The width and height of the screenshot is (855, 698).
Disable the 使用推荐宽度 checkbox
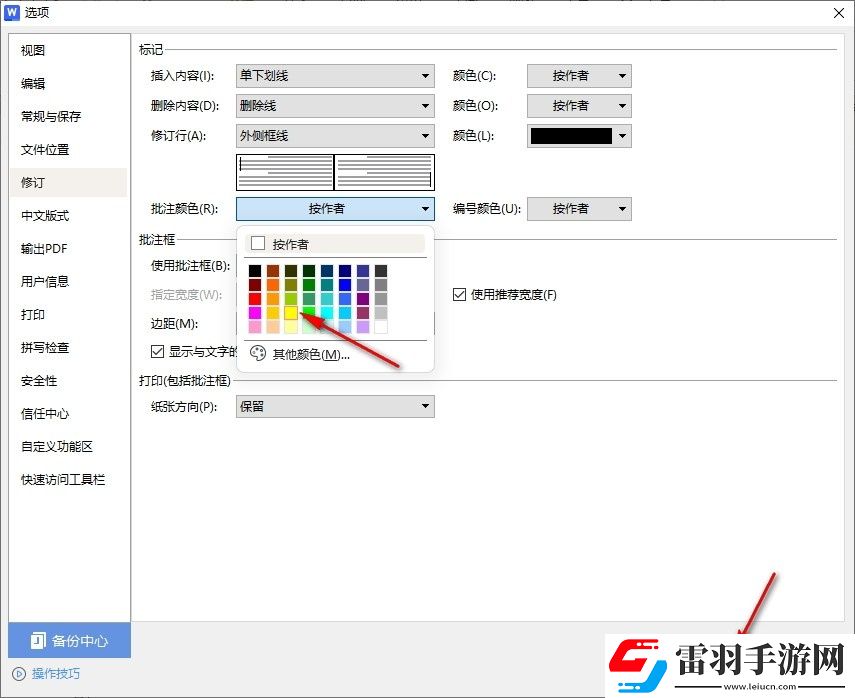459,294
